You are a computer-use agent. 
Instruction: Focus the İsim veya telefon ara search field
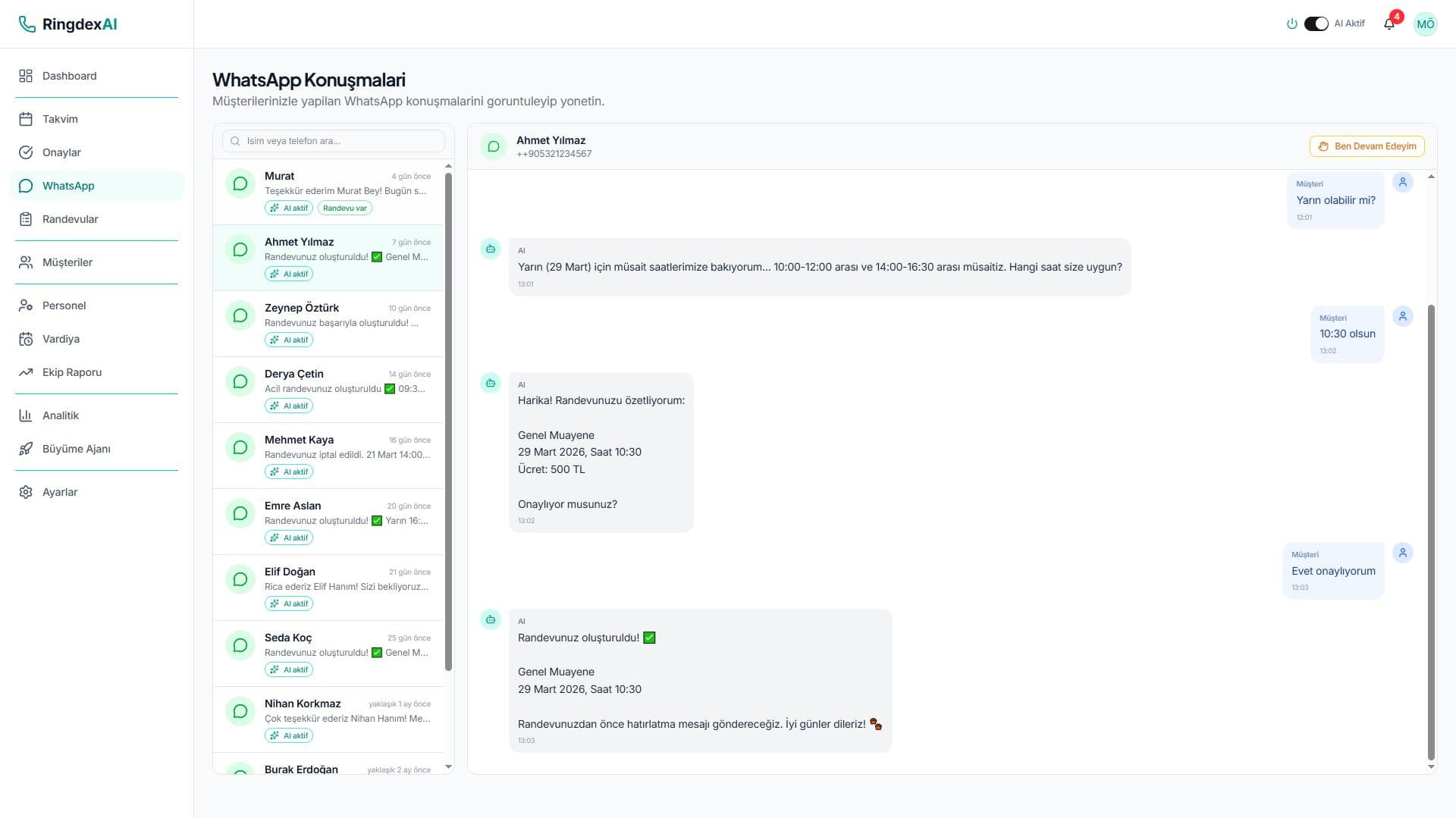click(x=334, y=141)
